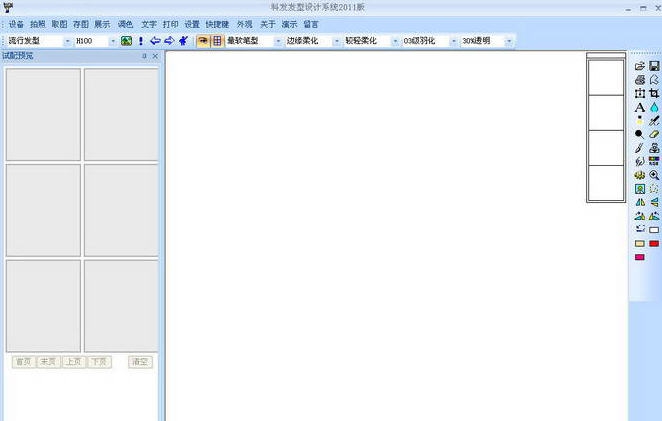This screenshot has width=662, height=421.
Task: Click the 首页 first page button
Action: click(24, 362)
